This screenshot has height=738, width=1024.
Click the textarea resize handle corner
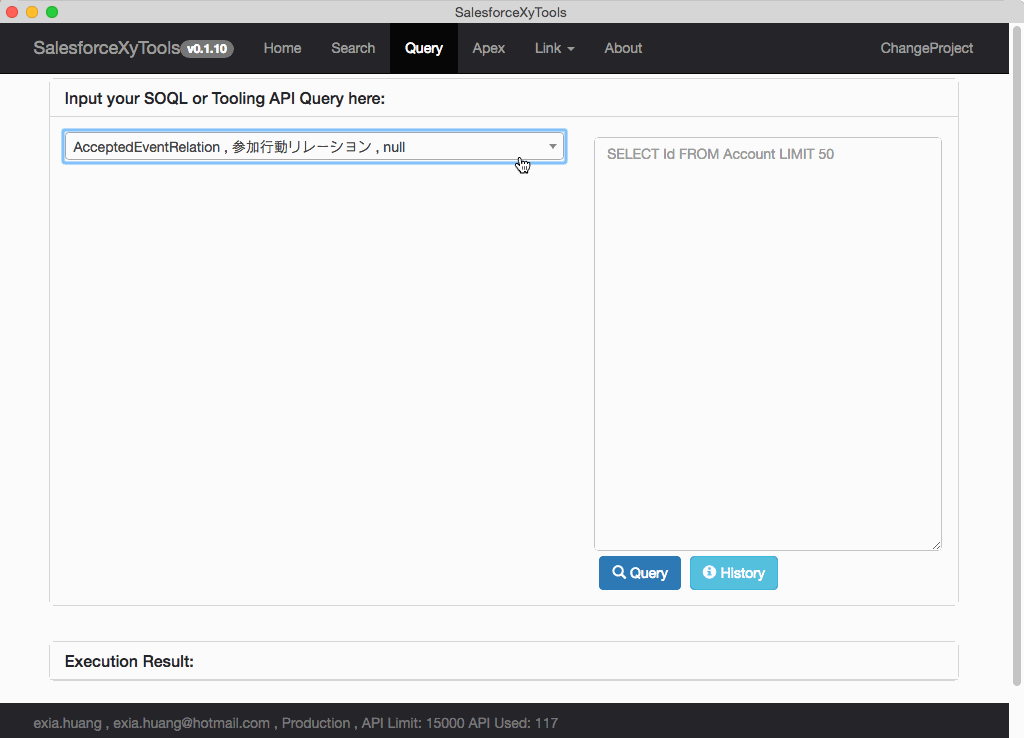936,545
